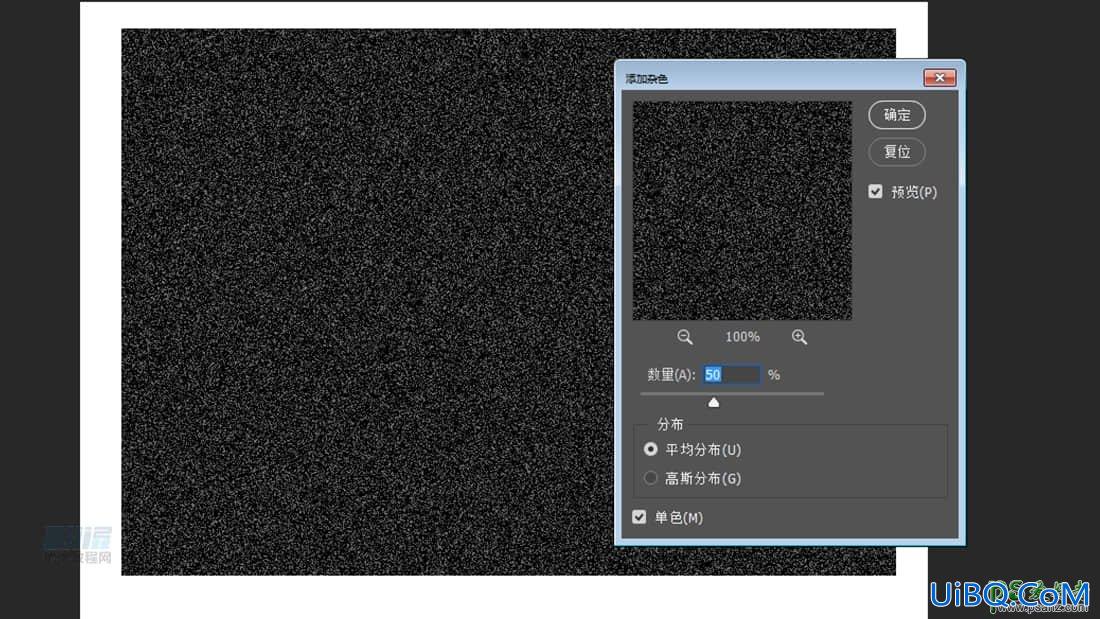Image resolution: width=1100 pixels, height=619 pixels.
Task: Select 平均分布(U) uniform distribution
Action: tap(650, 449)
